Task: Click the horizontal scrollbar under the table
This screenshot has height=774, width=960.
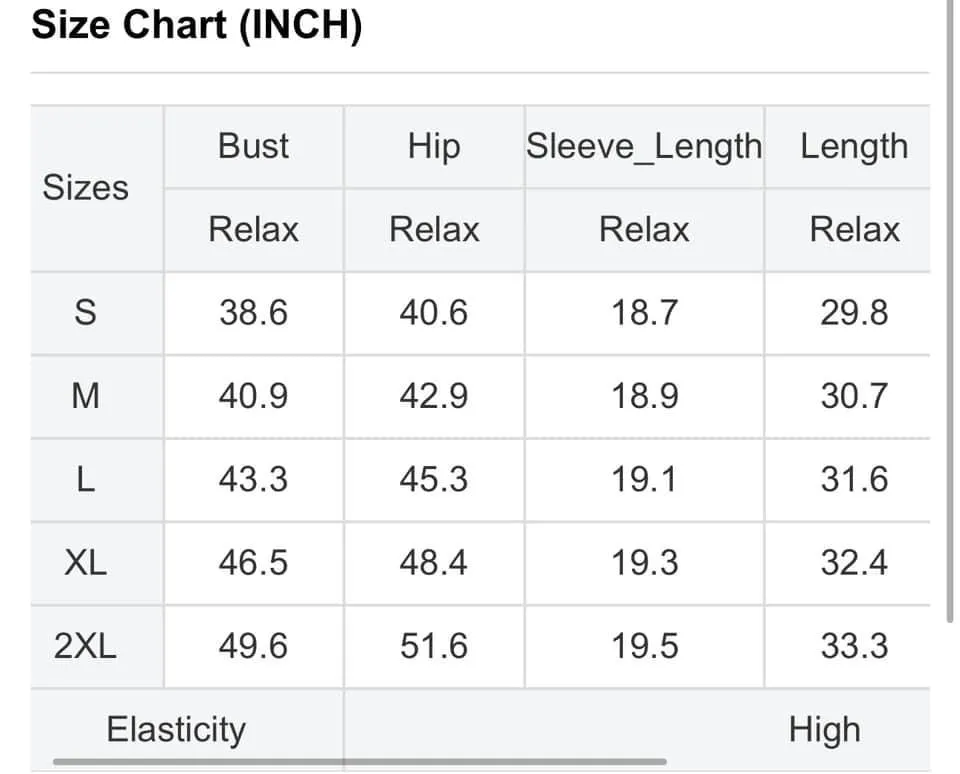Action: coord(359,762)
